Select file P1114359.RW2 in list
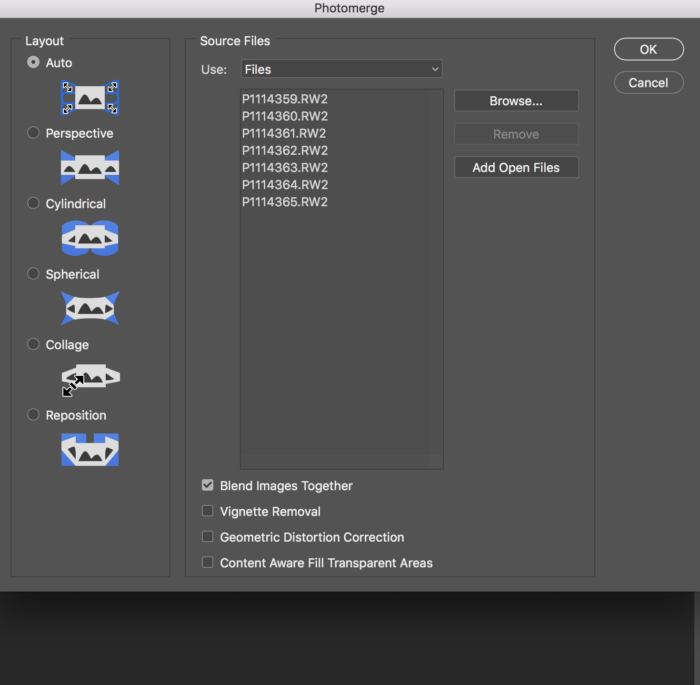The width and height of the screenshot is (700, 685). [285, 99]
